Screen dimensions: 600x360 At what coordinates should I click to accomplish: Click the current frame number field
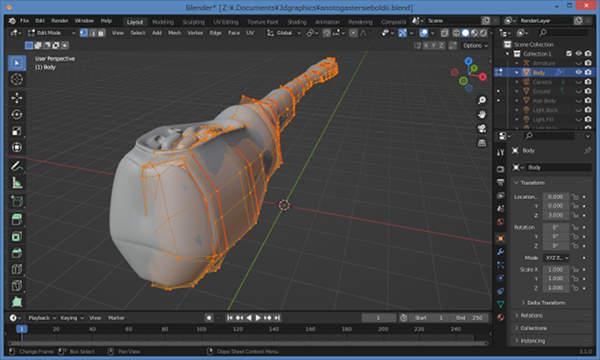click(x=378, y=318)
